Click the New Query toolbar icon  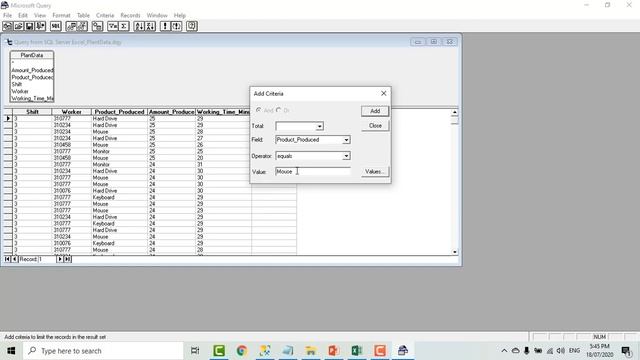(7, 26)
